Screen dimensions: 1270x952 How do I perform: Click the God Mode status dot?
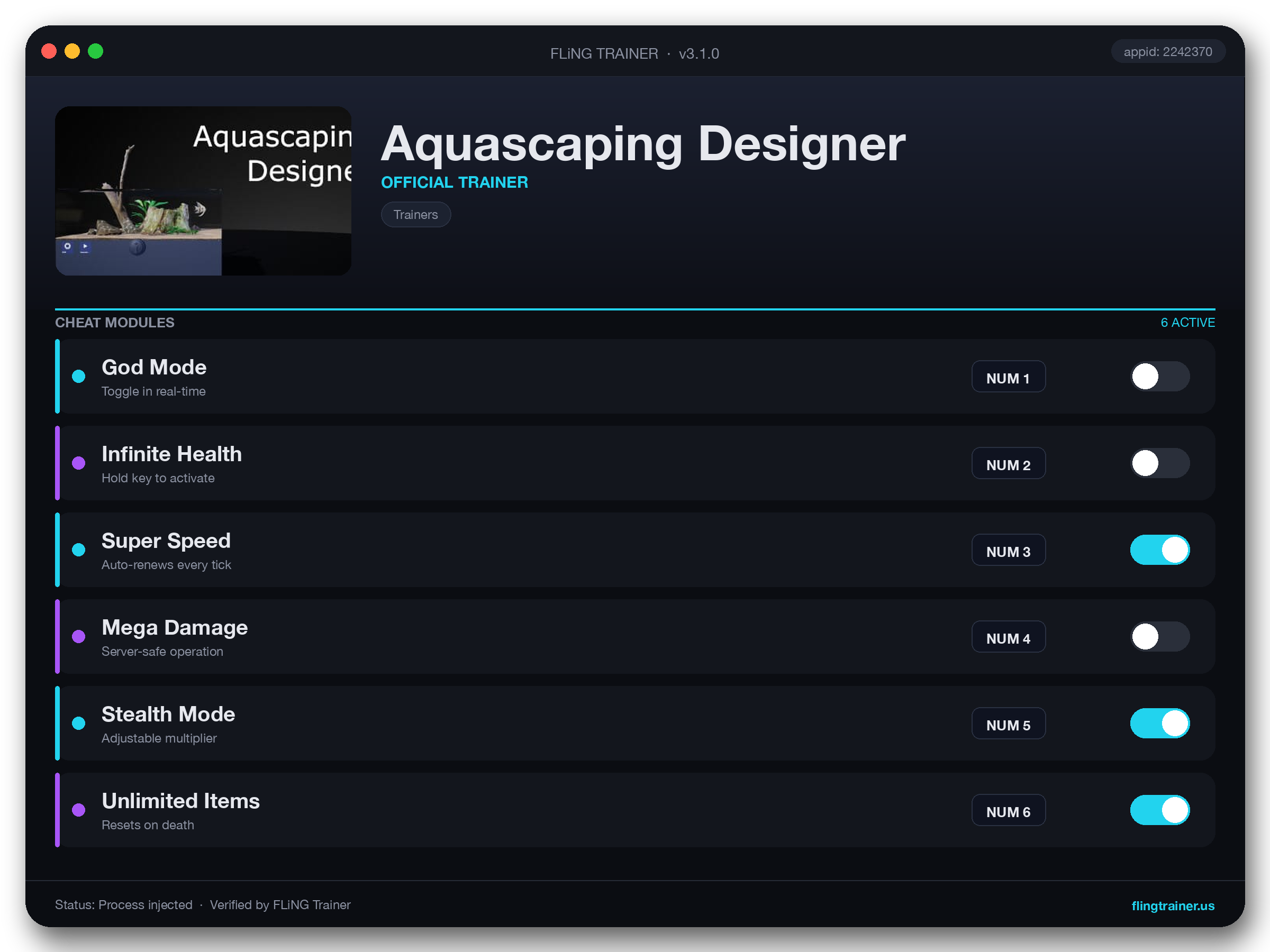pos(79,377)
